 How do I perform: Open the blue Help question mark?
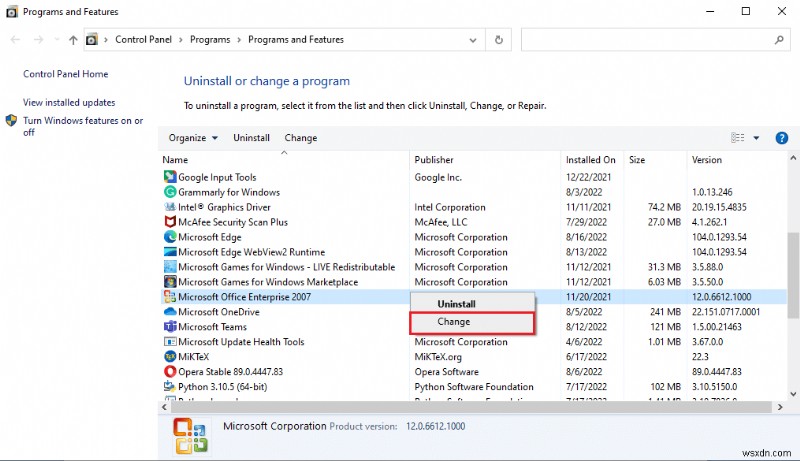[782, 138]
